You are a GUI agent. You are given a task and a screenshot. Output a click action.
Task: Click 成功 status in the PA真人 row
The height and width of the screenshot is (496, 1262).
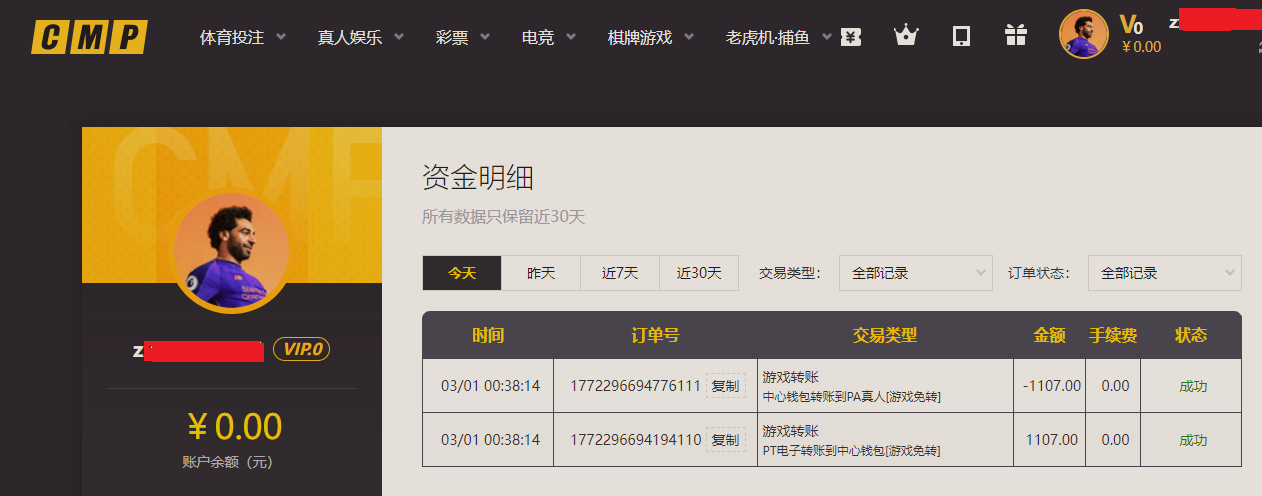1193,386
